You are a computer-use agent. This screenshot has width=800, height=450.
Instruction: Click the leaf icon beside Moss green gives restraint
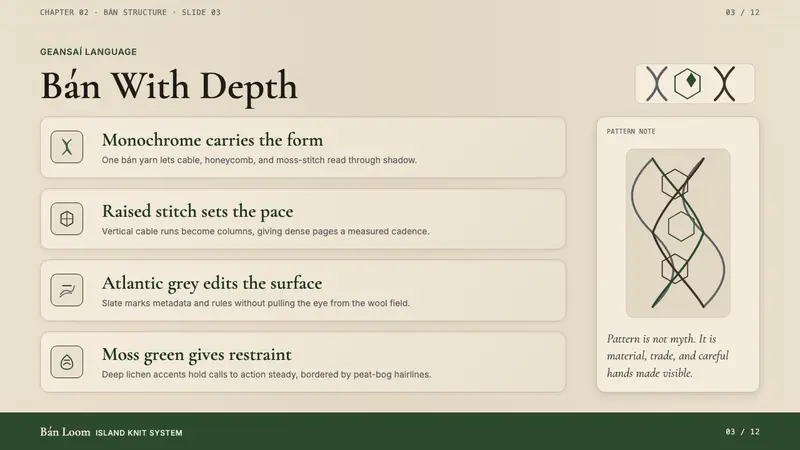coord(67,362)
